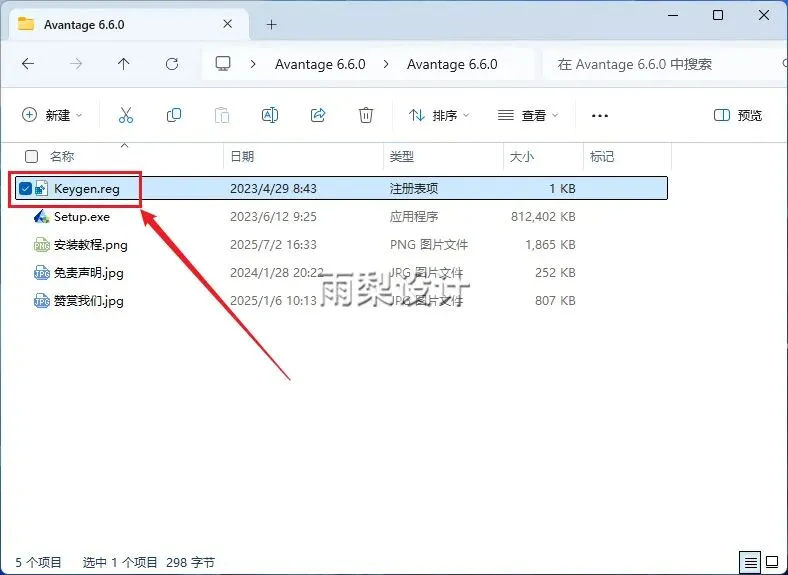
Task: Click the 赞赏我们.jpg file icon
Action: 41,301
